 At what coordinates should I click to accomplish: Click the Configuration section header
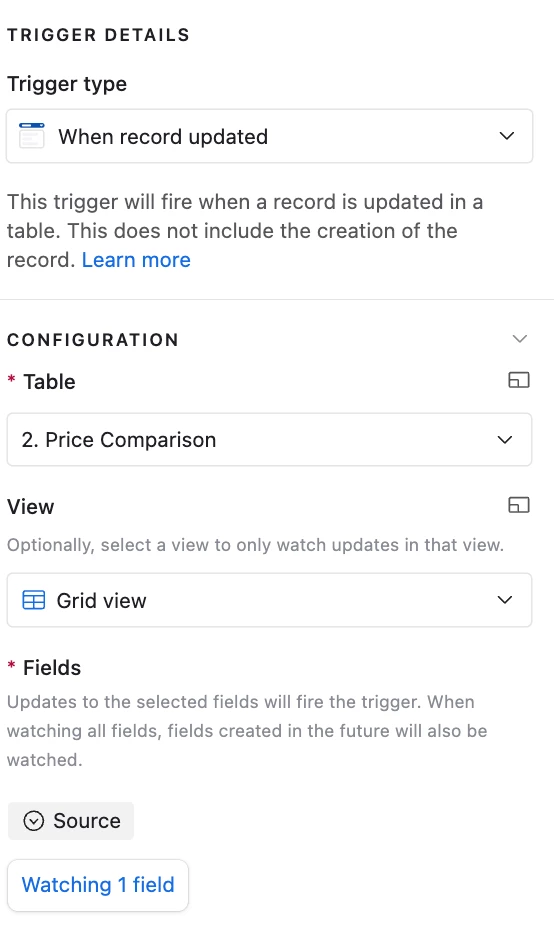pyautogui.click(x=93, y=340)
